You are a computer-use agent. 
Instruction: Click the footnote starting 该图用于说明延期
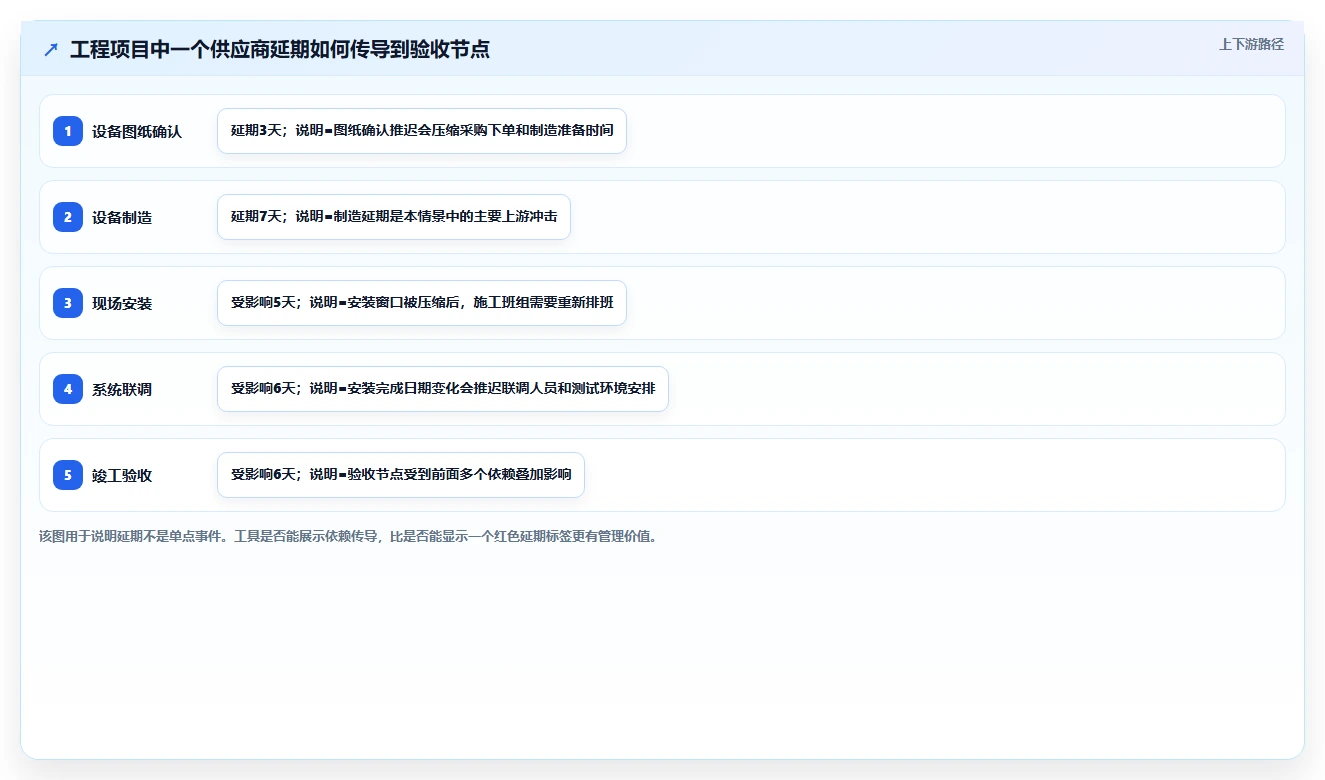point(349,536)
